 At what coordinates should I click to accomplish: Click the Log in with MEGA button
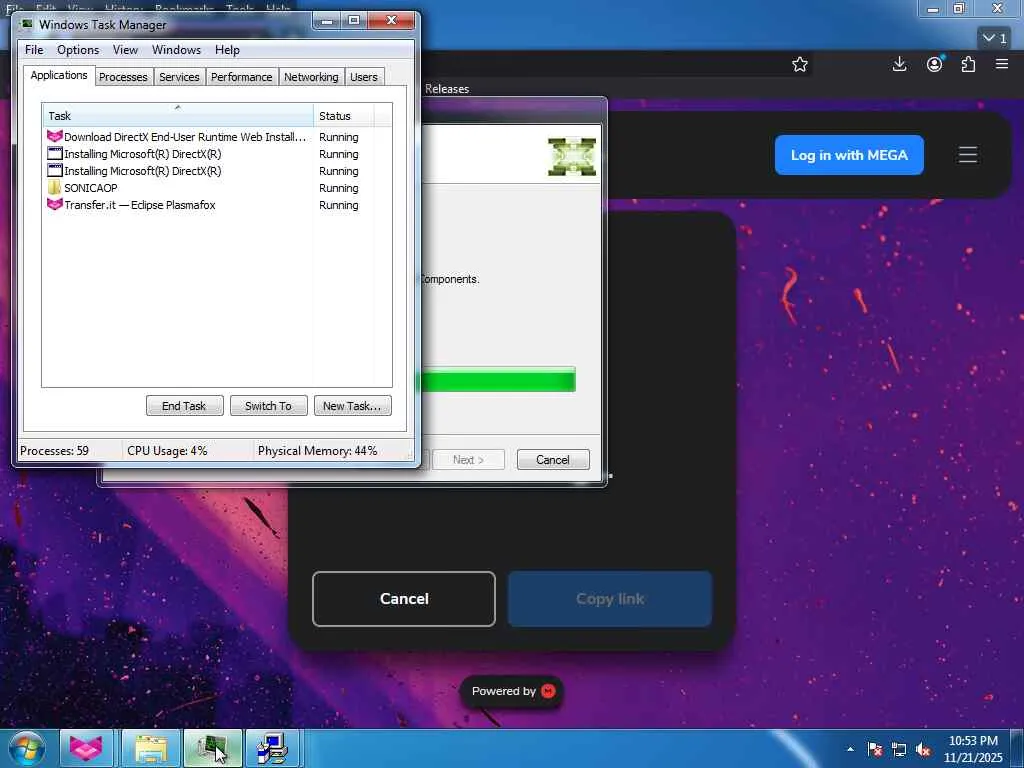click(x=849, y=155)
